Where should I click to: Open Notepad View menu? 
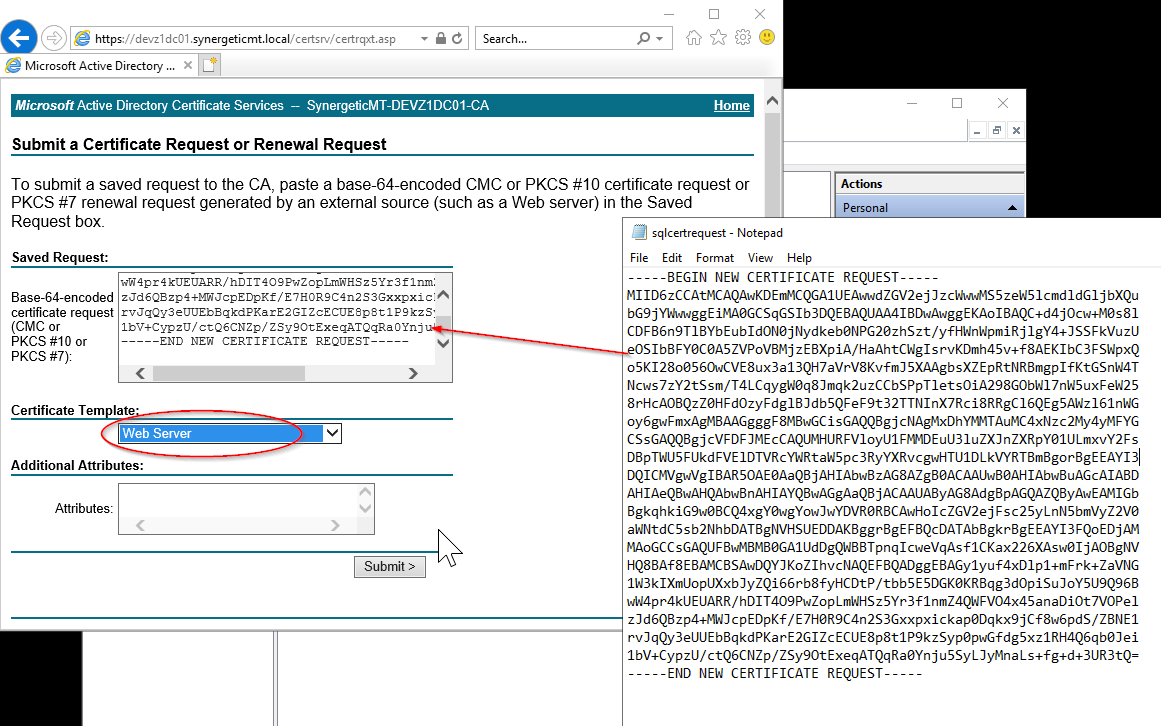pos(760,258)
